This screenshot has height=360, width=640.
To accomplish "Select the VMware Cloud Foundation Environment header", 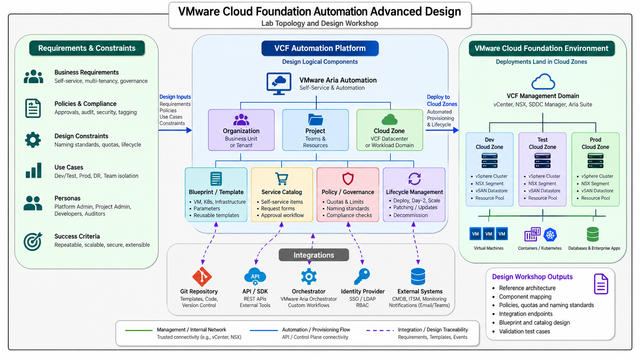I will click(x=542, y=48).
